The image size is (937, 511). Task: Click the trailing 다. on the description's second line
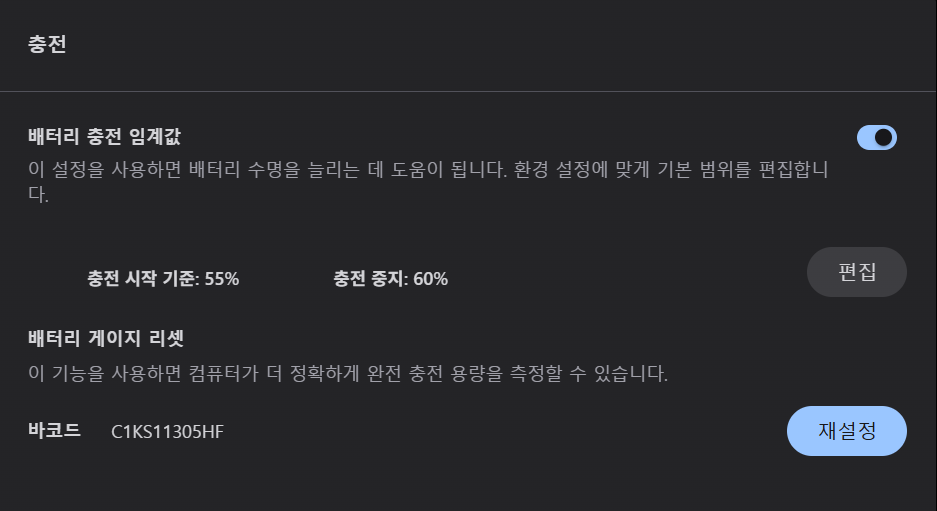tap(39, 195)
